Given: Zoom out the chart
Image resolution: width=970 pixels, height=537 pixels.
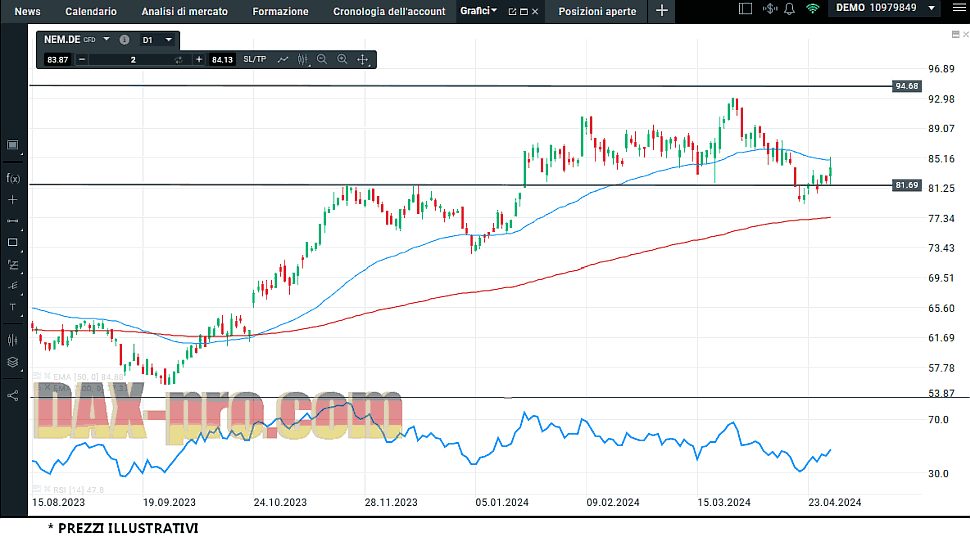Looking at the screenshot, I should [322, 59].
